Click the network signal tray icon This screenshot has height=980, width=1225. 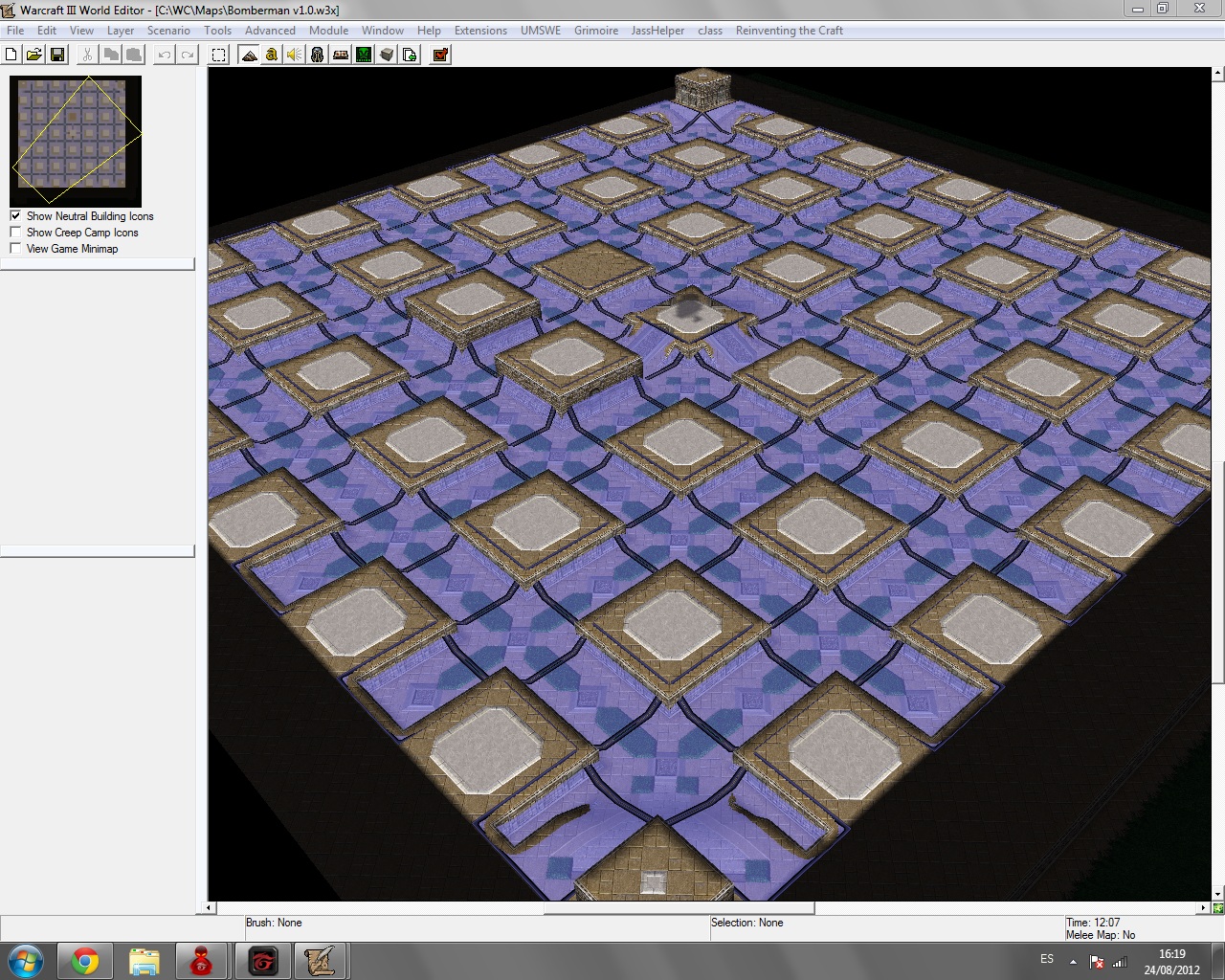[1121, 962]
